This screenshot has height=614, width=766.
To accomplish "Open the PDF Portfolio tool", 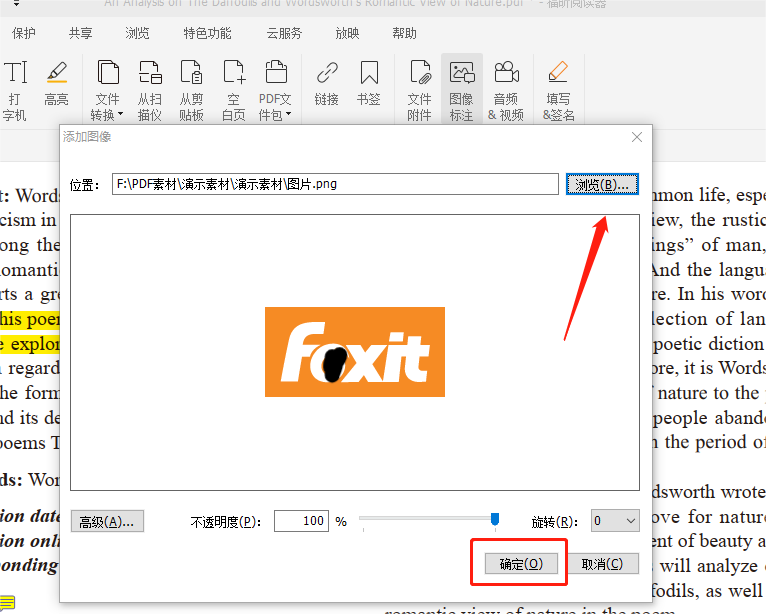I will [276, 90].
